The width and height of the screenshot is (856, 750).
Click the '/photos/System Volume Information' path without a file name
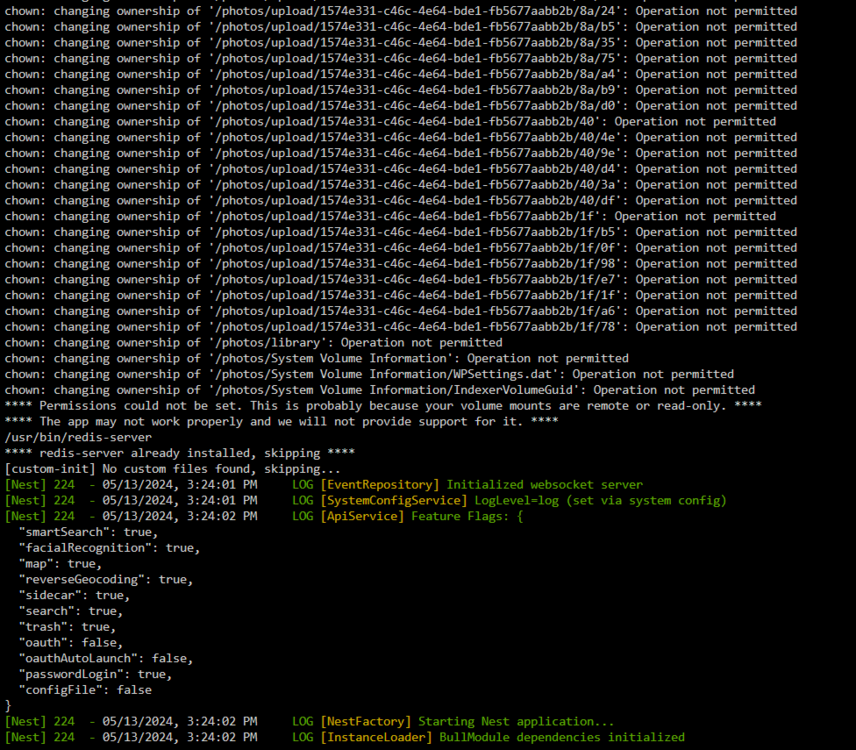pos(333,359)
